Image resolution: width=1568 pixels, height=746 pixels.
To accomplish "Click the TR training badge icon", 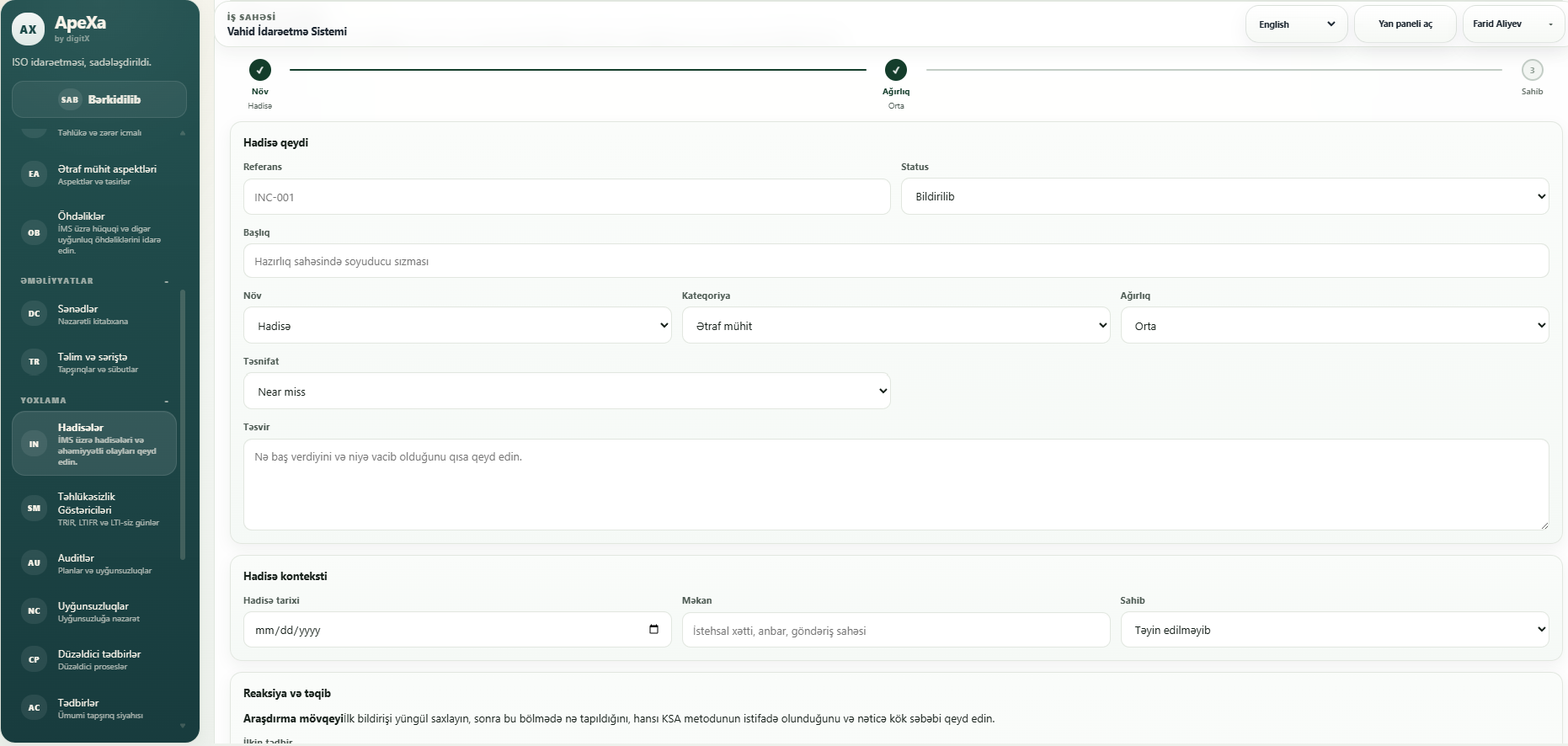I will coord(34,362).
